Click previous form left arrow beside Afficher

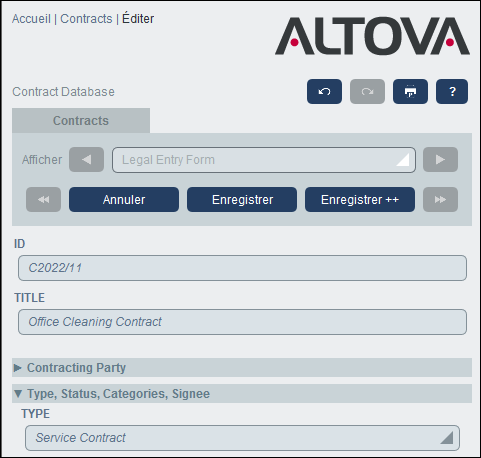point(86,160)
